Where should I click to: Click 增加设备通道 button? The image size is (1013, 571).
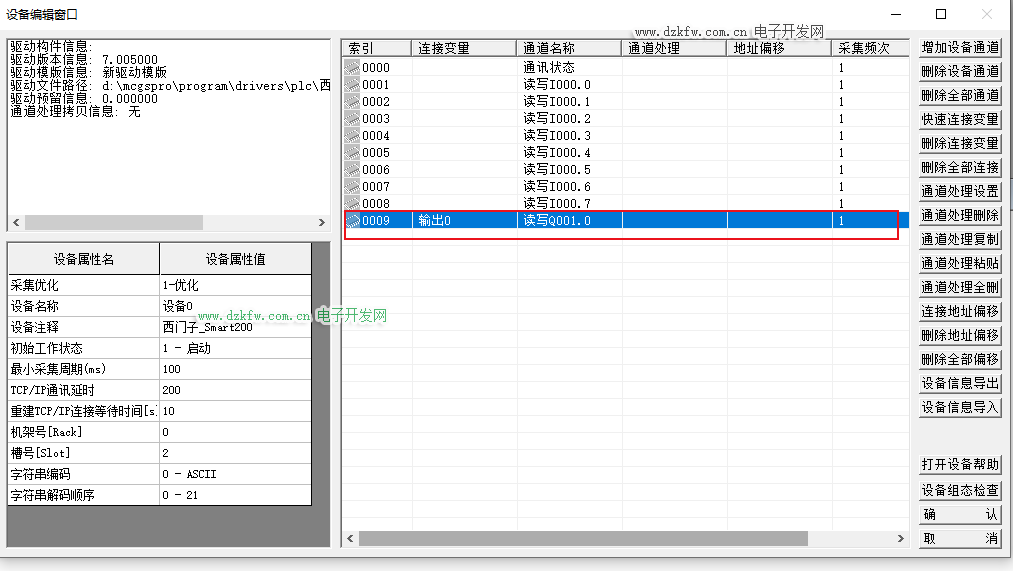coord(959,47)
